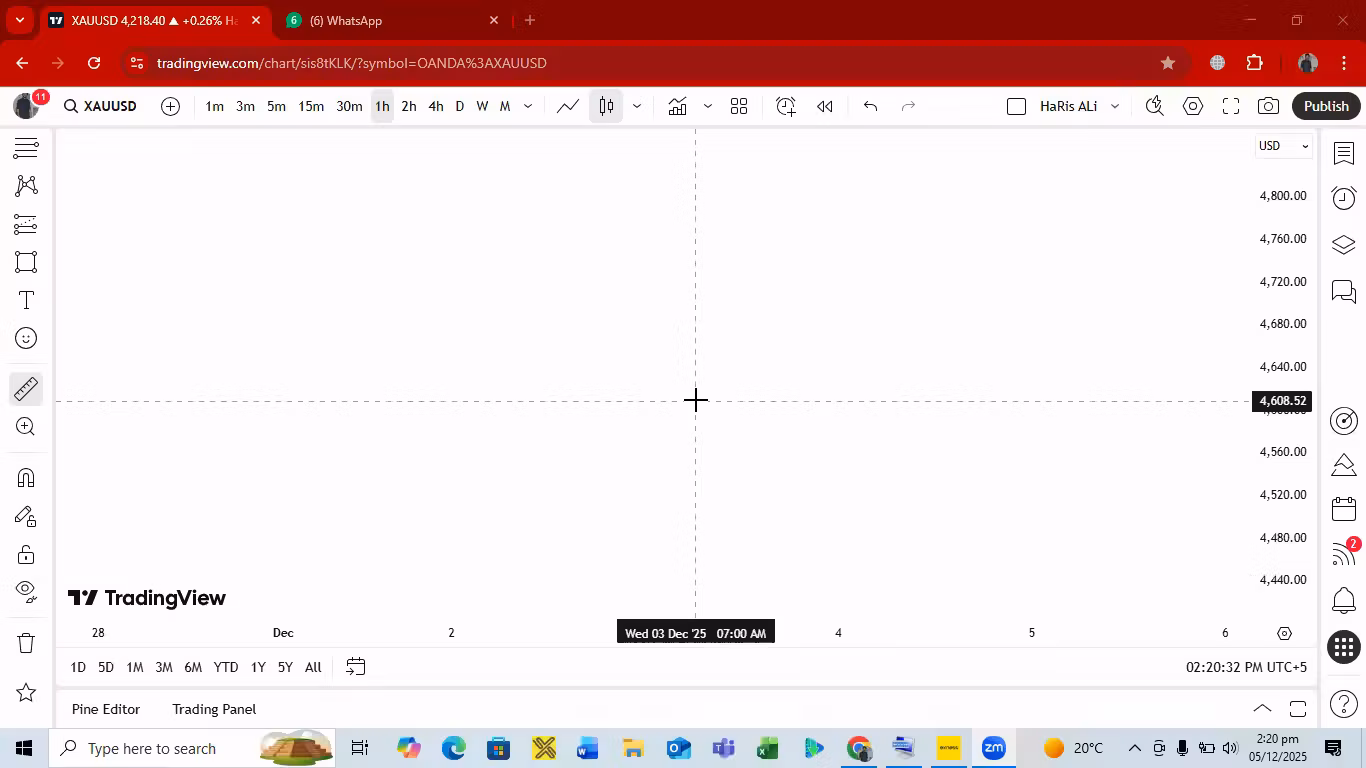Screen dimensions: 1366x768
Task: Open the USD currency dropdown
Action: point(1284,146)
